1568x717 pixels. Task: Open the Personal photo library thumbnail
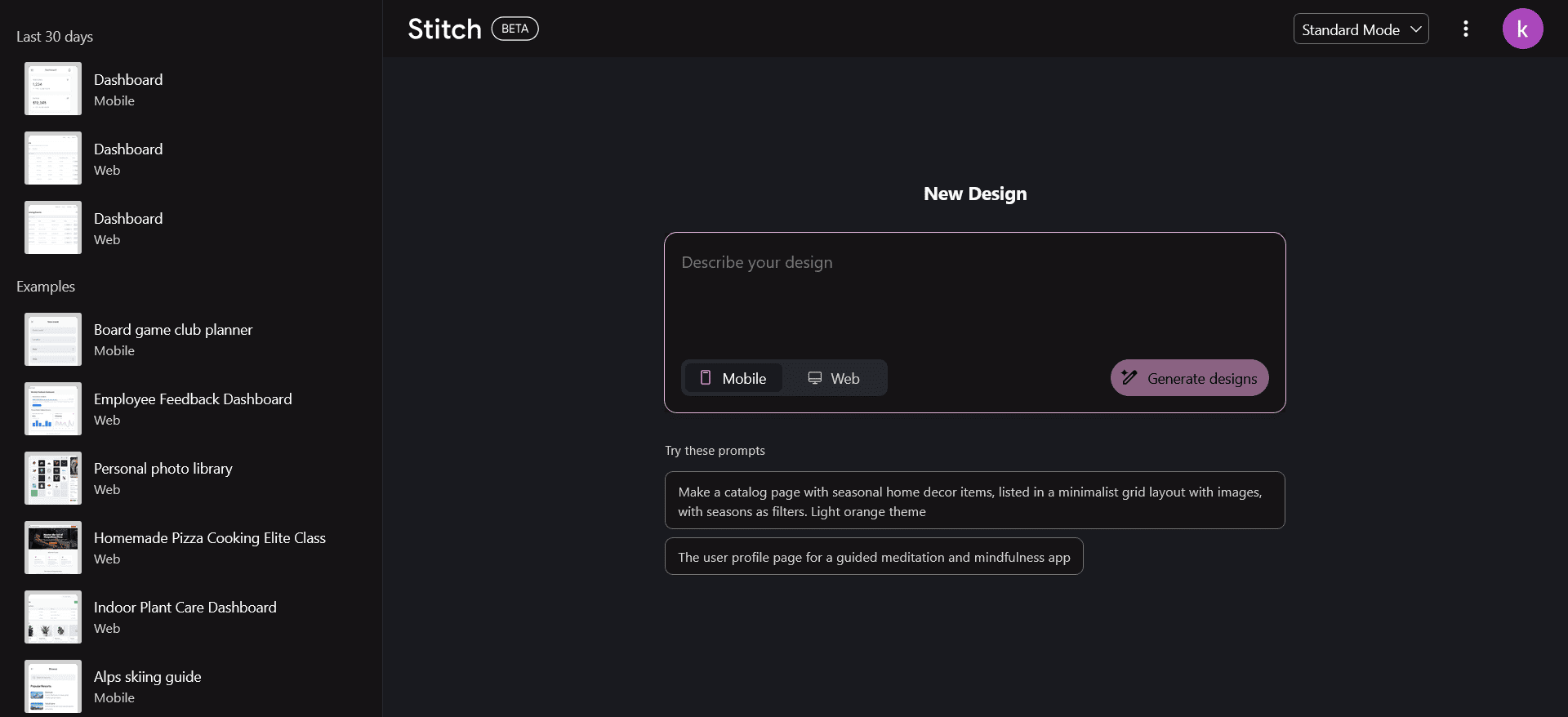click(x=53, y=478)
